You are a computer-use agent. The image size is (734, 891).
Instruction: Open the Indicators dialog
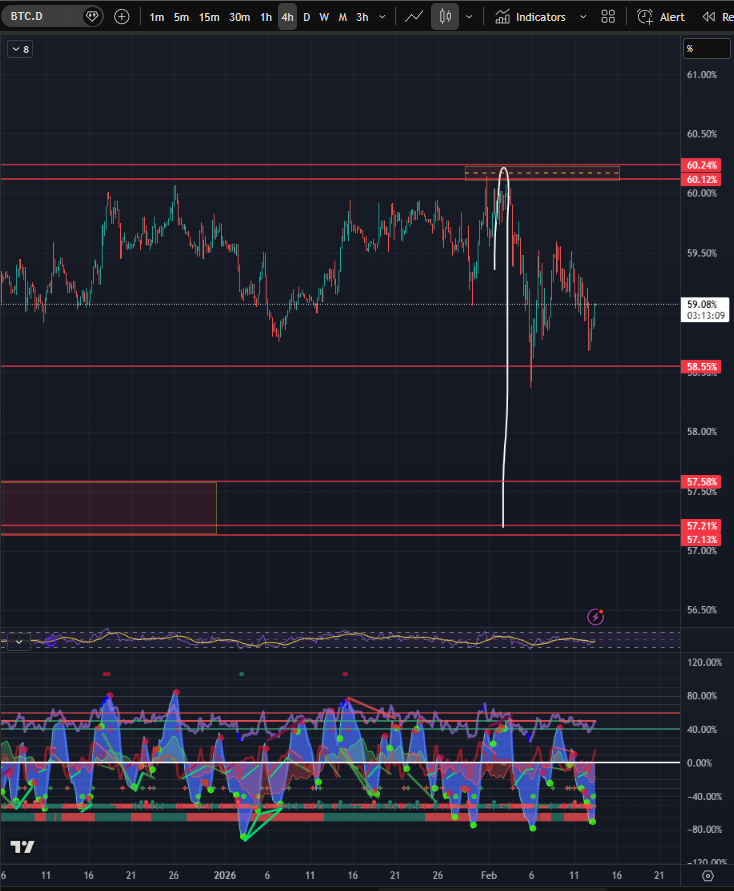[531, 17]
